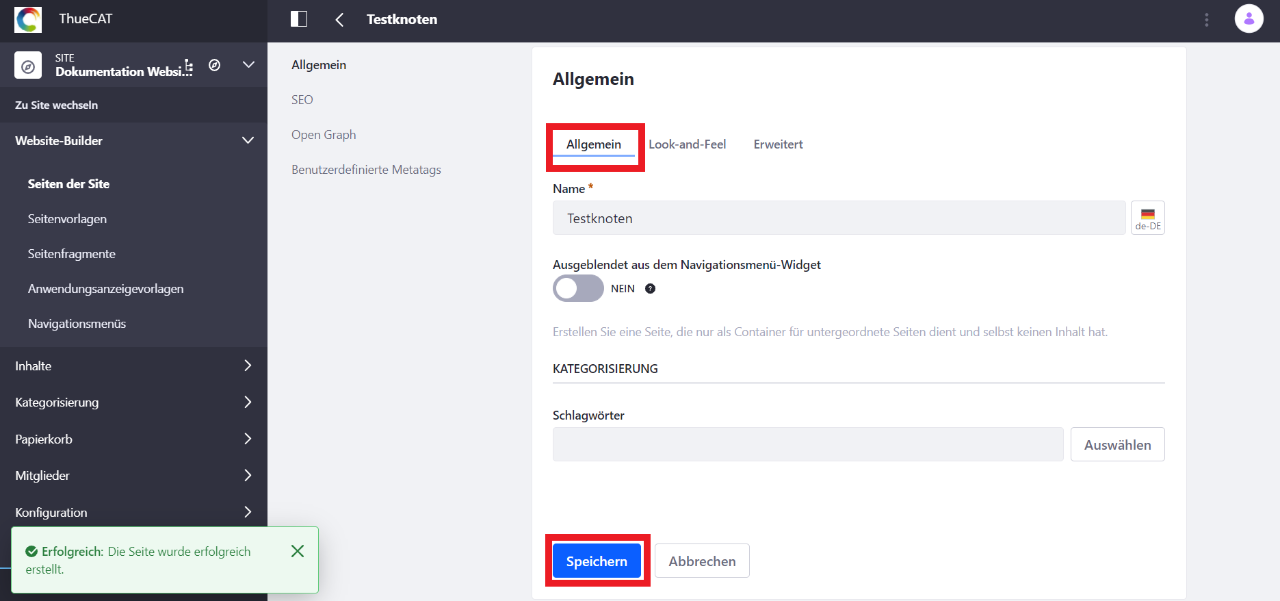
Task: Expand the Inhalte section
Action: coord(134,366)
